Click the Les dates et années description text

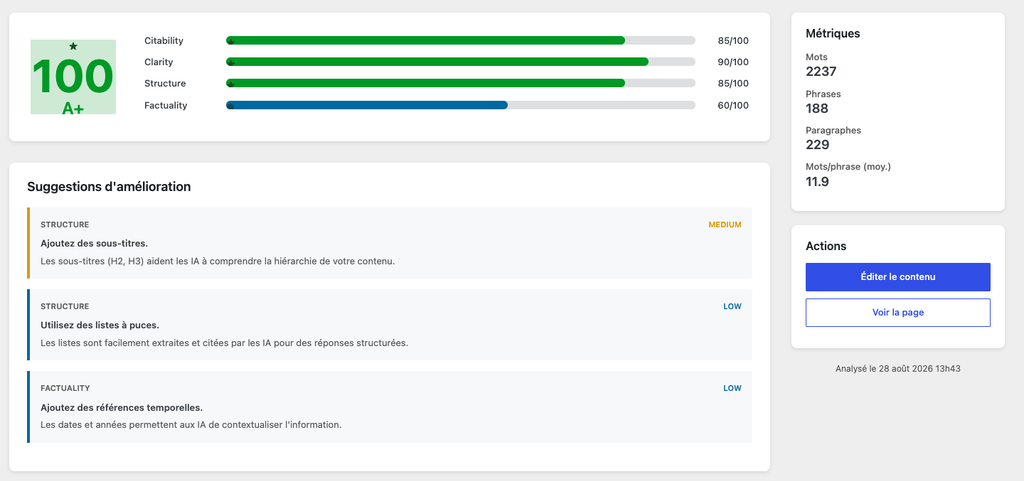(191, 424)
